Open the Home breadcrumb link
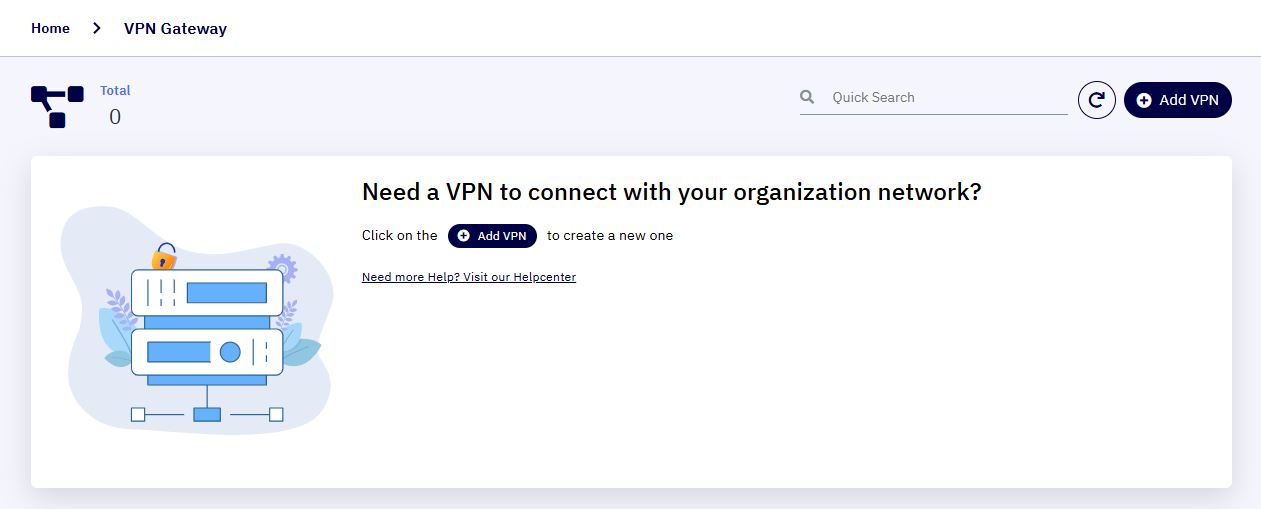 [x=50, y=28]
